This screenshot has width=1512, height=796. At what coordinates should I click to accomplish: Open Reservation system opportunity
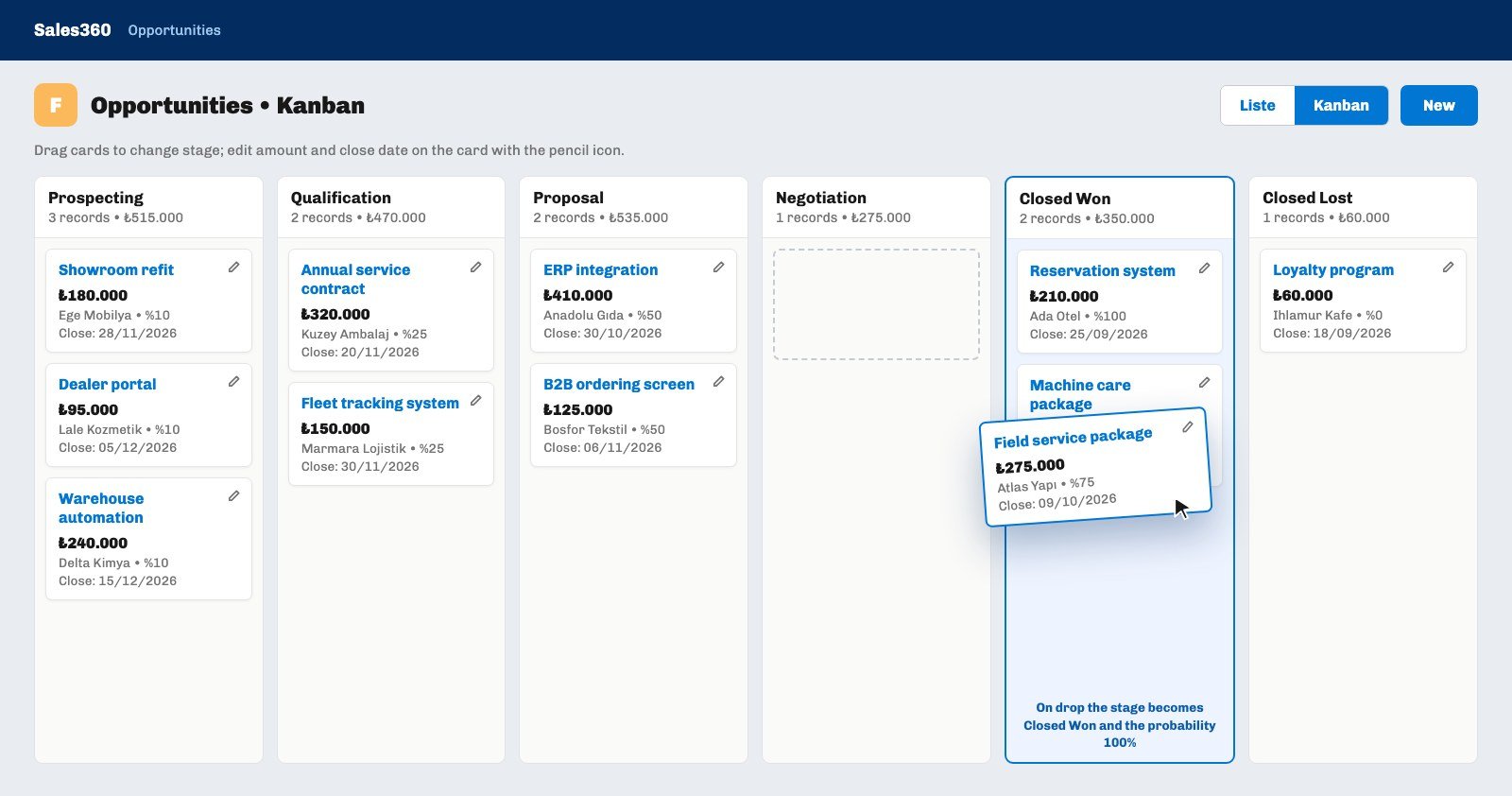coord(1103,270)
